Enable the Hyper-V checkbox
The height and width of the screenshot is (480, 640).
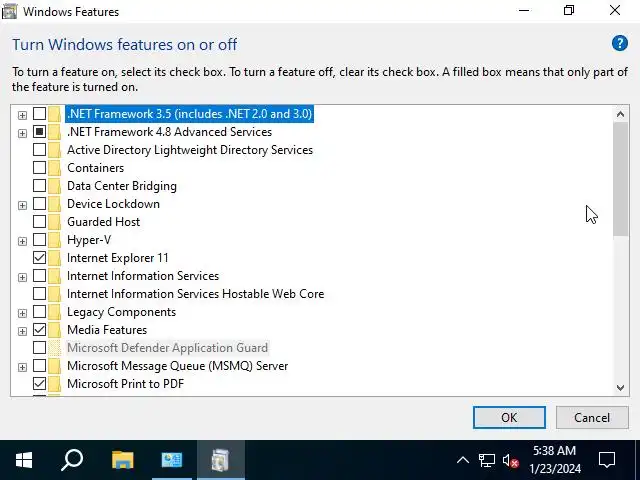39,239
